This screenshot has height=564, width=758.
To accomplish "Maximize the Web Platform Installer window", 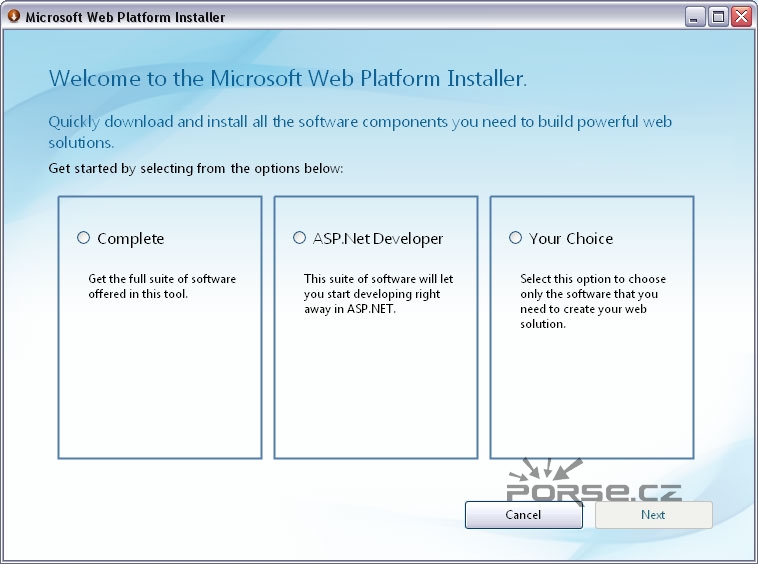I will pos(718,17).
